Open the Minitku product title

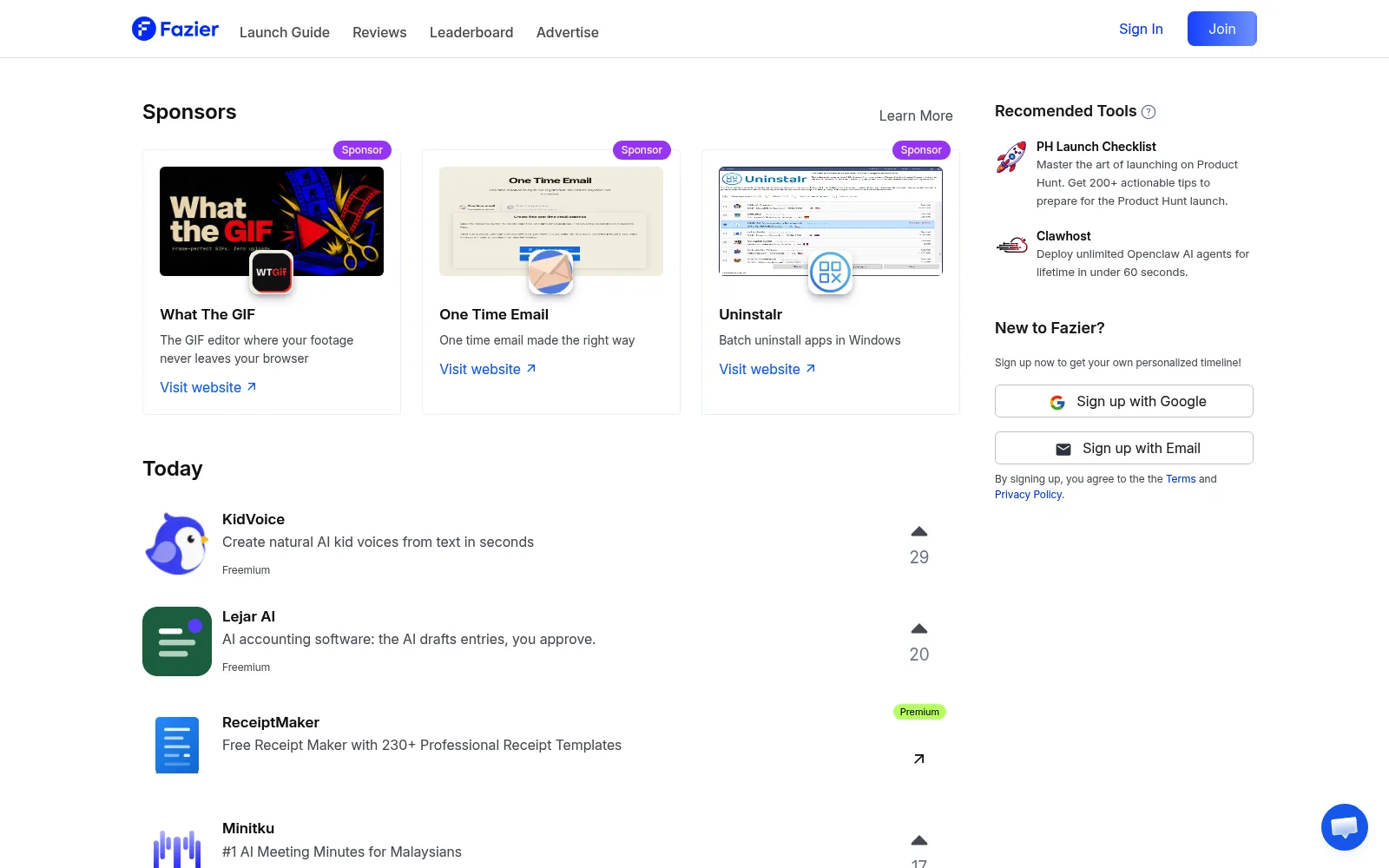248,828
